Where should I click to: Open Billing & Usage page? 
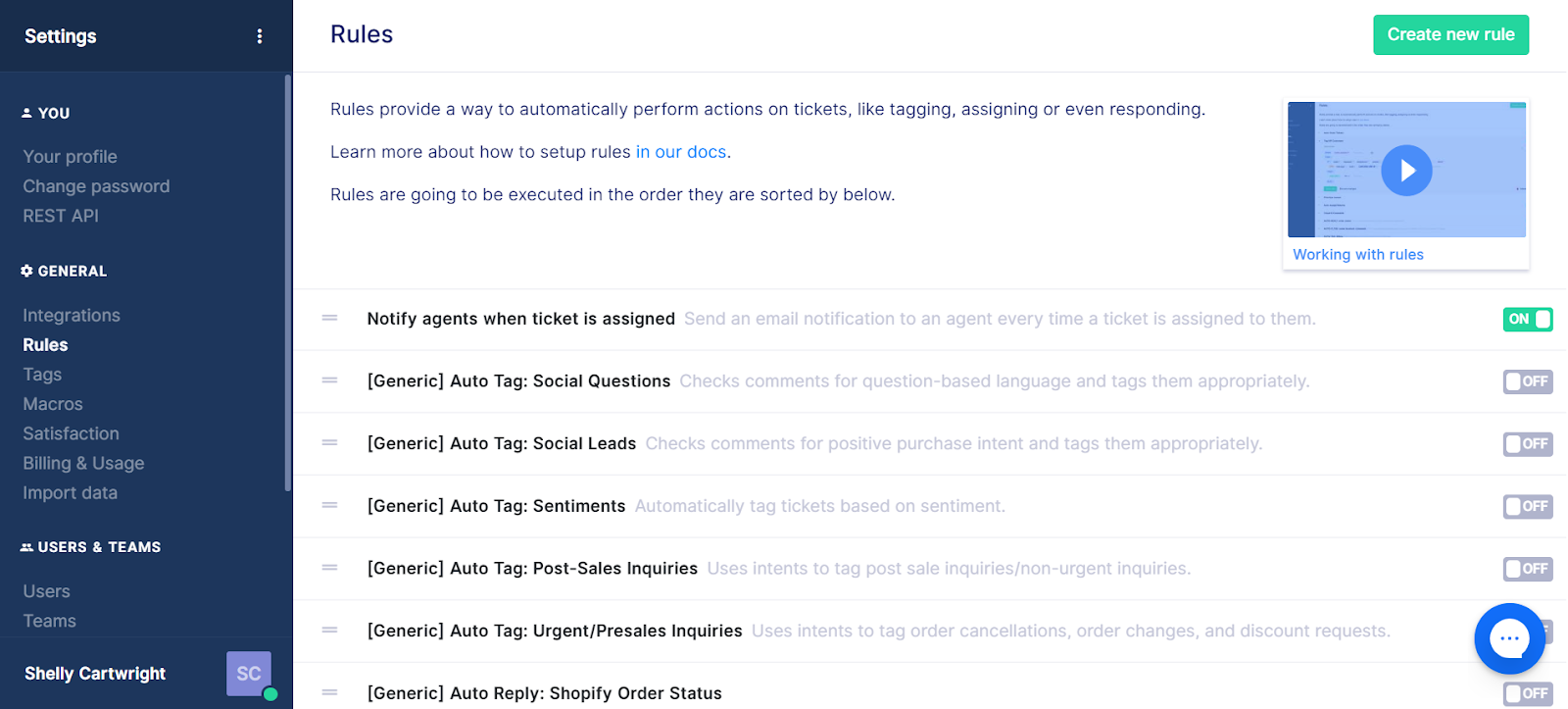(83, 463)
